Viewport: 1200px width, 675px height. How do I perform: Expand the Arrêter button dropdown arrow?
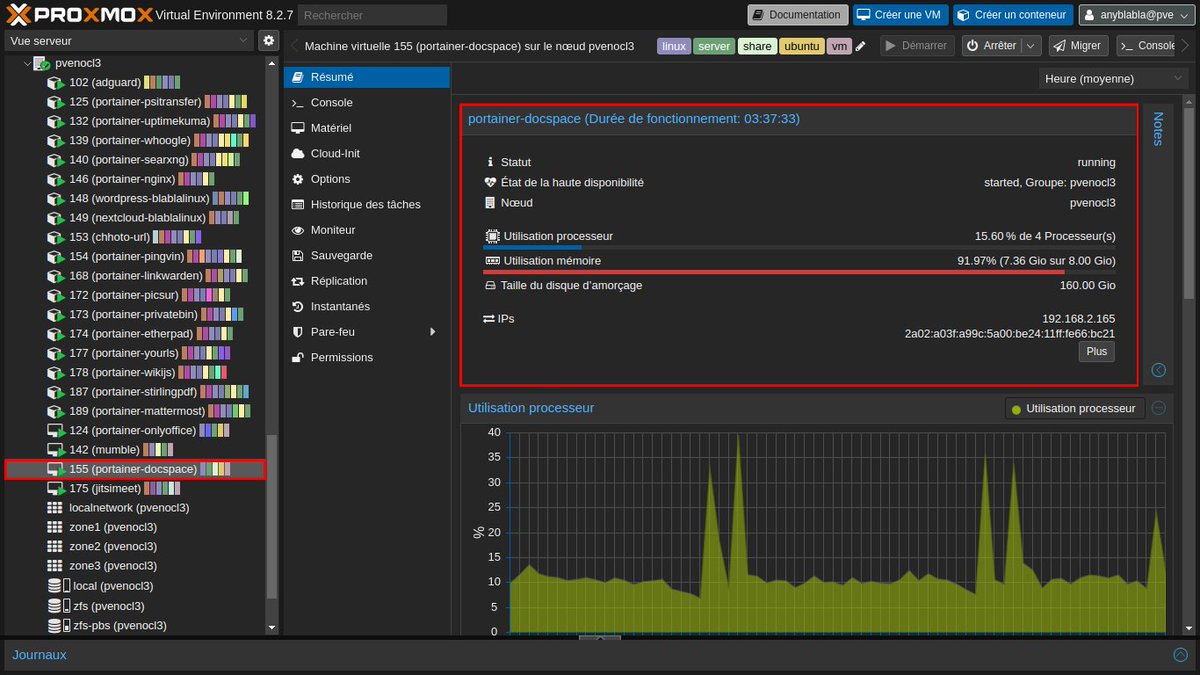1031,45
